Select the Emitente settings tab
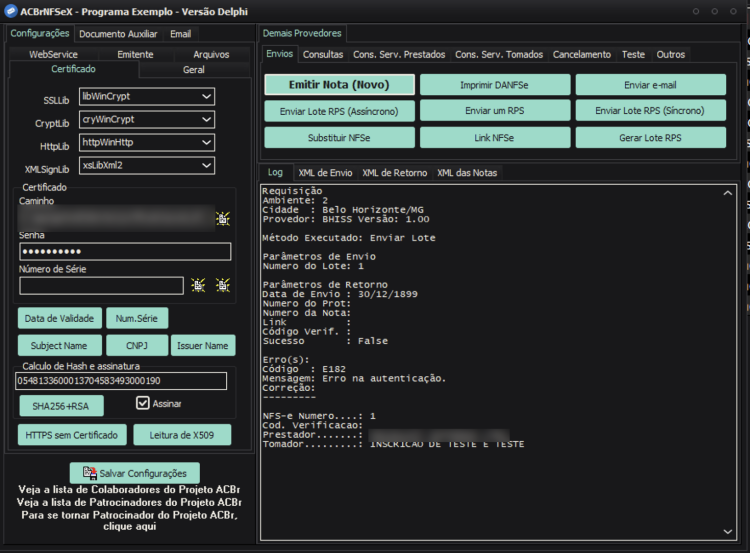Image resolution: width=750 pixels, height=553 pixels. tap(135, 55)
